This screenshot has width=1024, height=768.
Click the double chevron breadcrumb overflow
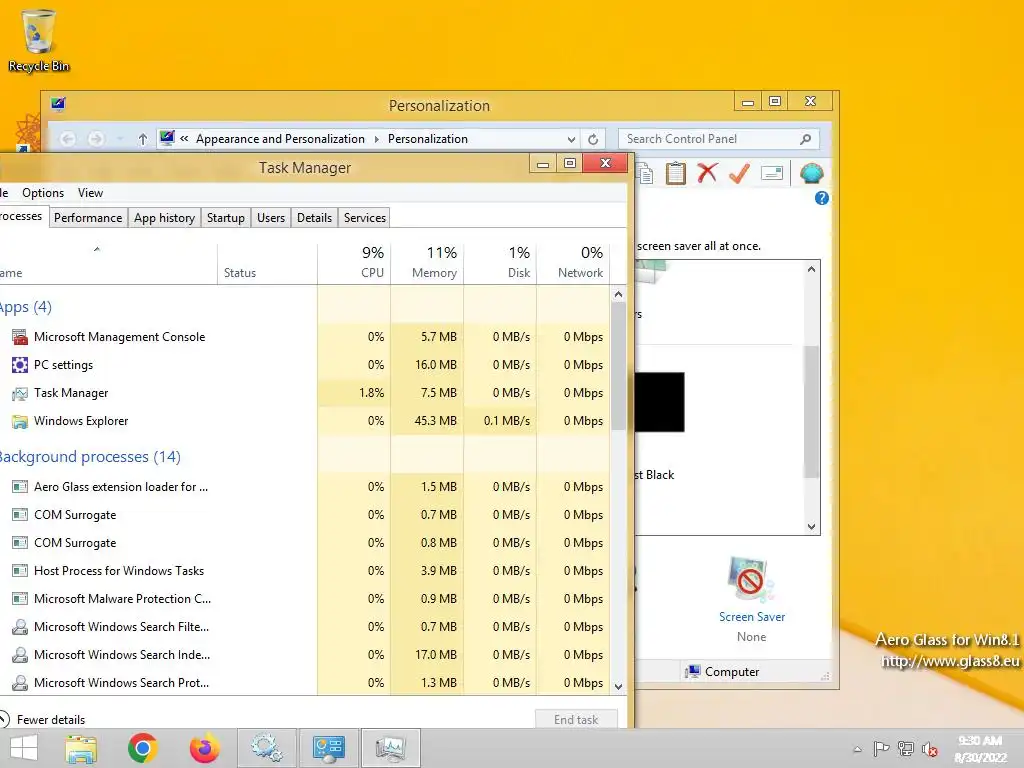coord(184,138)
